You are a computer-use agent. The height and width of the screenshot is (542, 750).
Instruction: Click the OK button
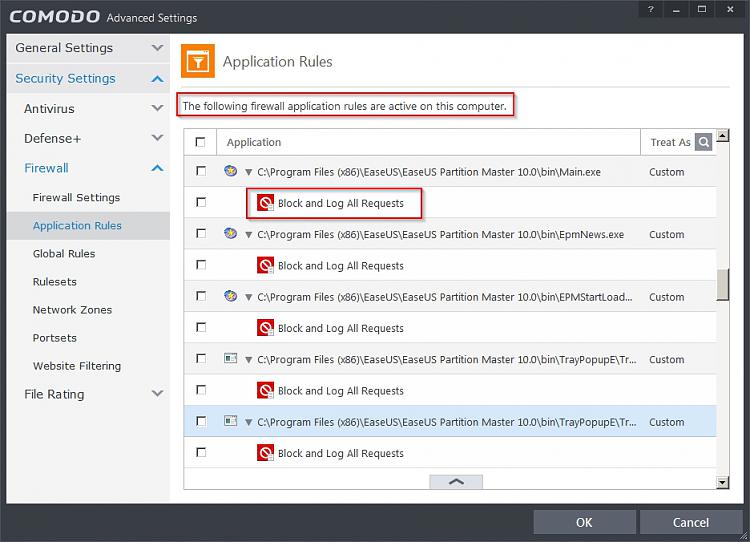[x=584, y=522]
